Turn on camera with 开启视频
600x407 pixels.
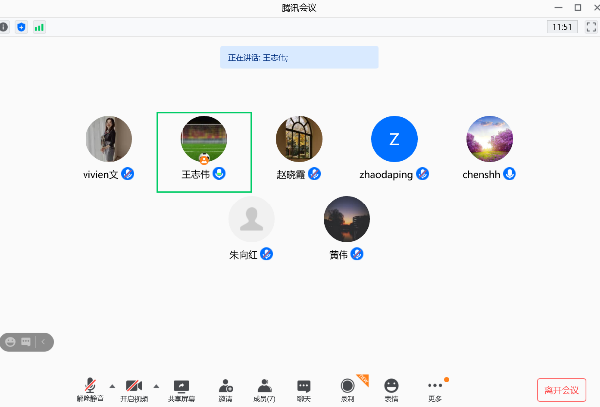(x=134, y=388)
